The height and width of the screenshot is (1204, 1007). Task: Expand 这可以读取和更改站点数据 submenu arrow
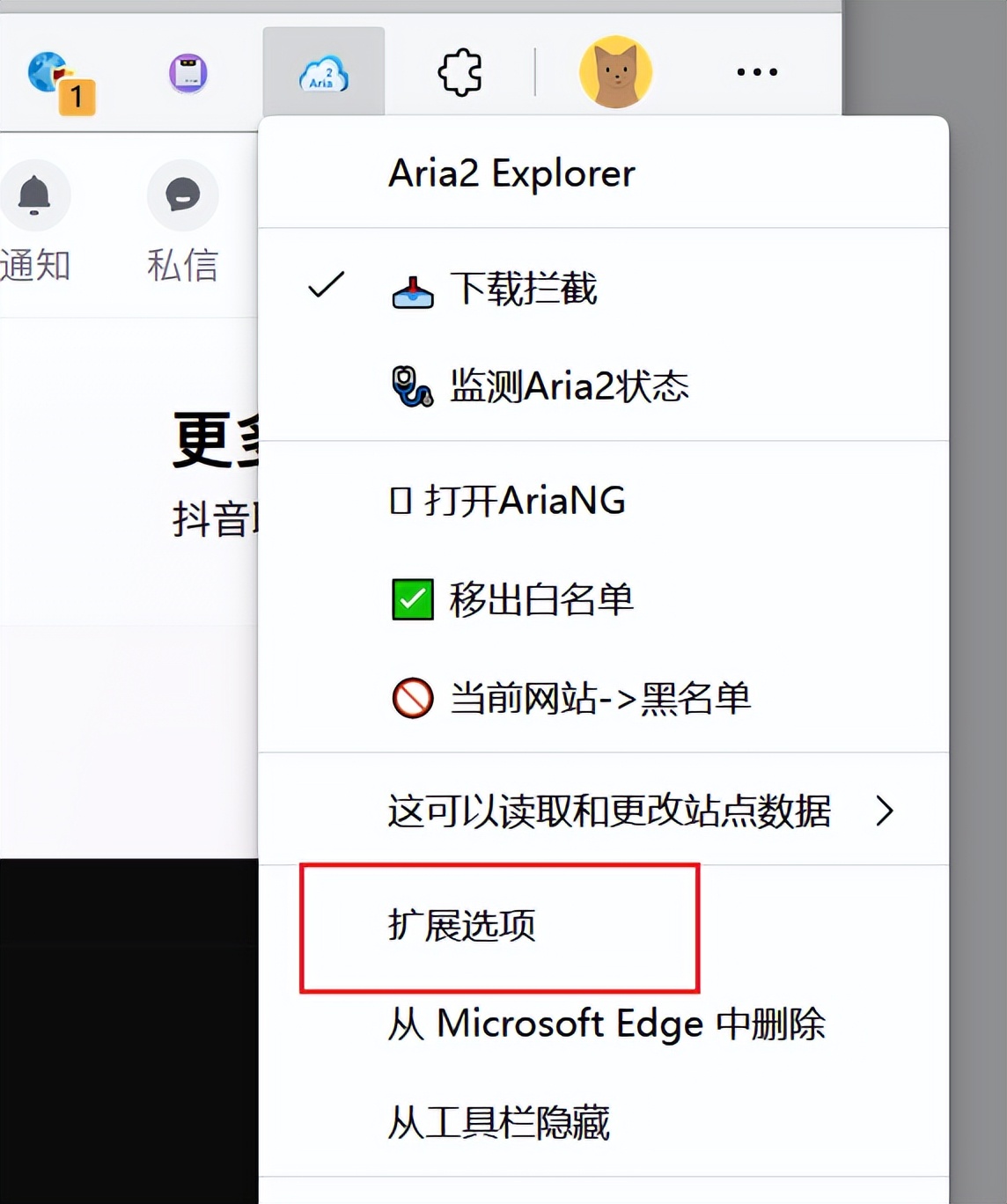(885, 813)
